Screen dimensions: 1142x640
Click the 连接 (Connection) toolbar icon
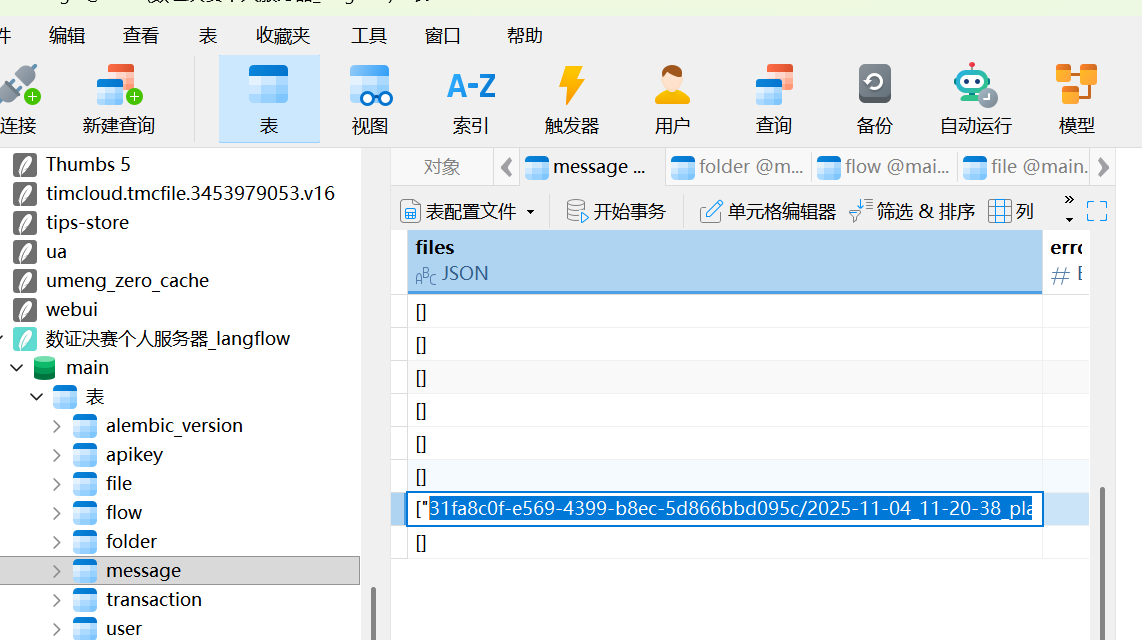[x=18, y=99]
